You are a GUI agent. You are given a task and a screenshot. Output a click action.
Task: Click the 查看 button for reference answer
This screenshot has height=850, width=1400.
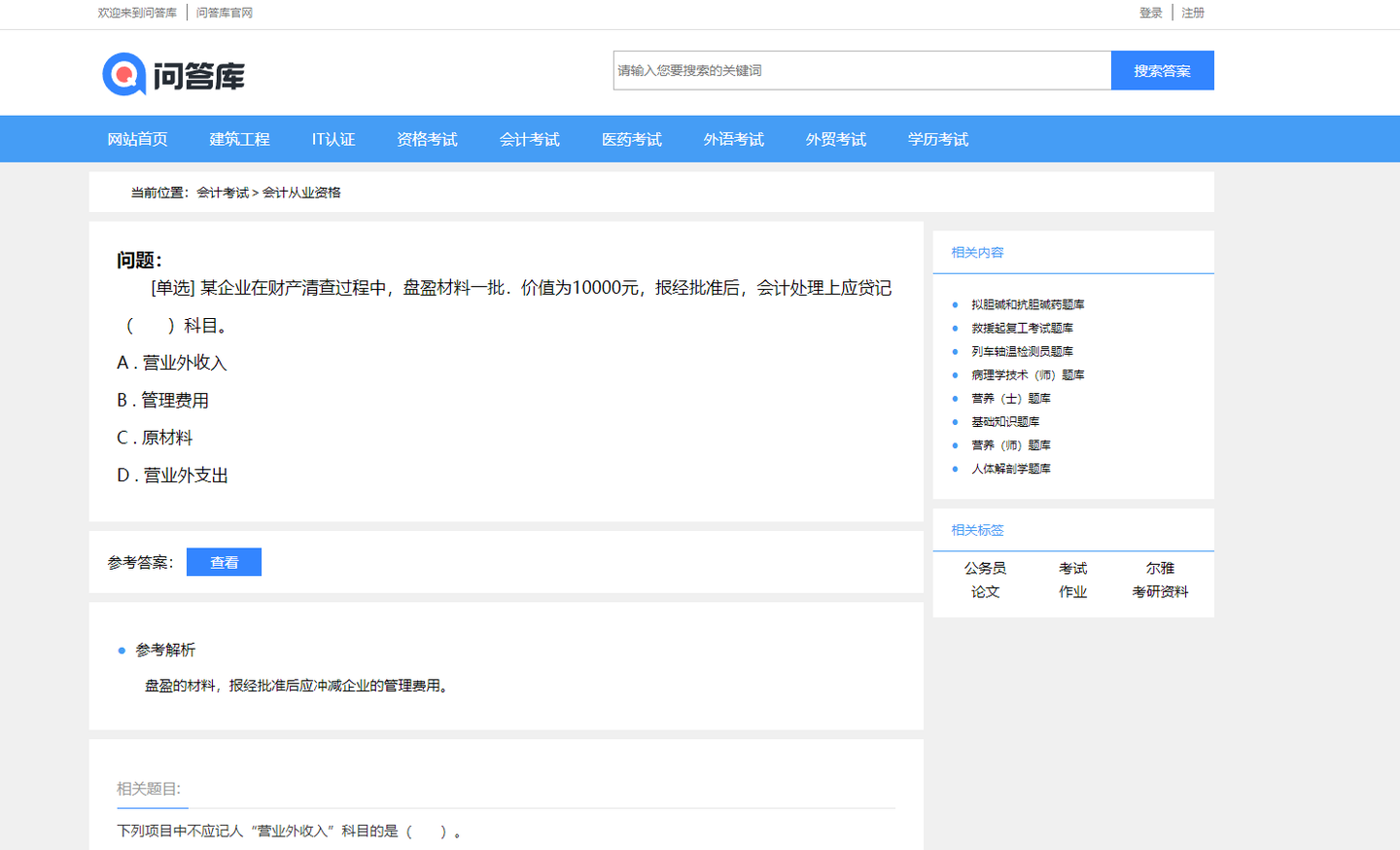pos(224,562)
